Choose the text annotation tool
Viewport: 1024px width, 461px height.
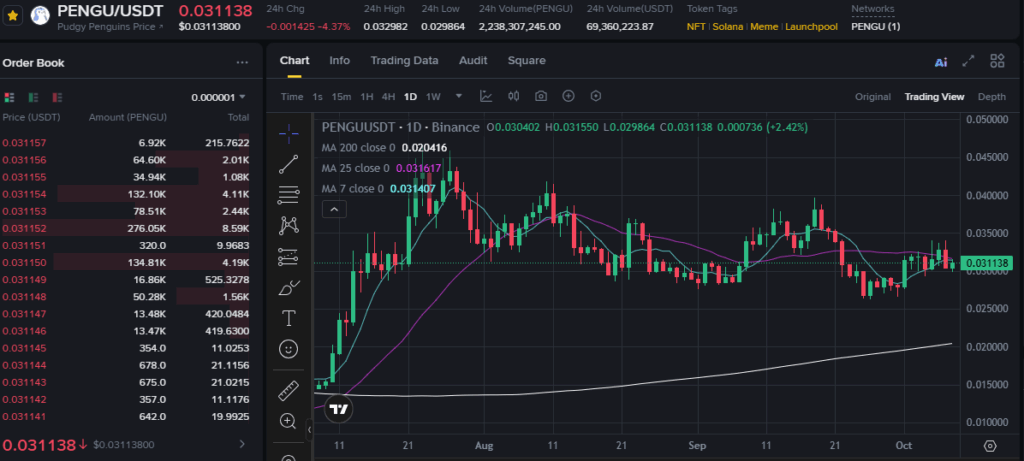(289, 318)
